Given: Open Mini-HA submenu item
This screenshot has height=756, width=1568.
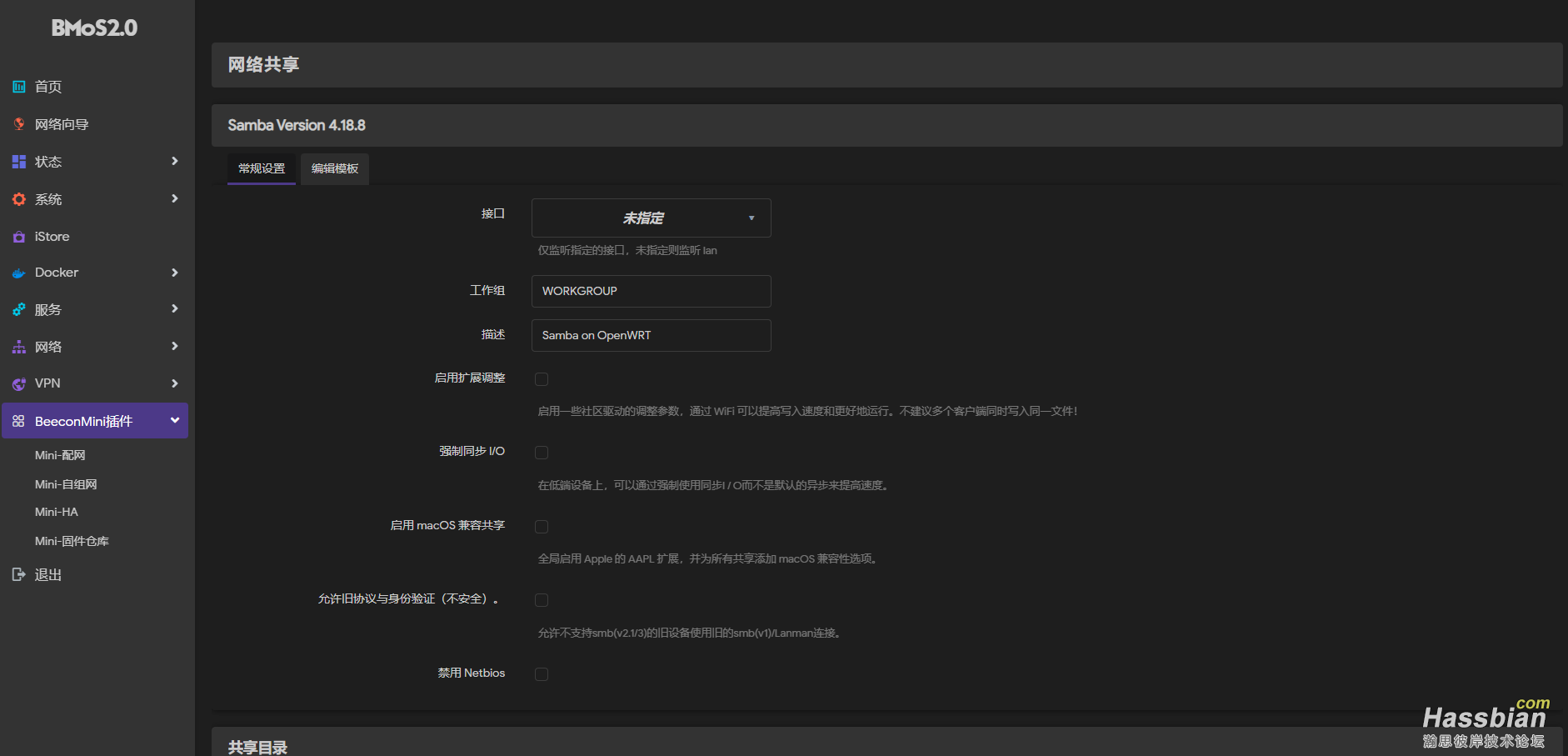Looking at the screenshot, I should coord(57,512).
